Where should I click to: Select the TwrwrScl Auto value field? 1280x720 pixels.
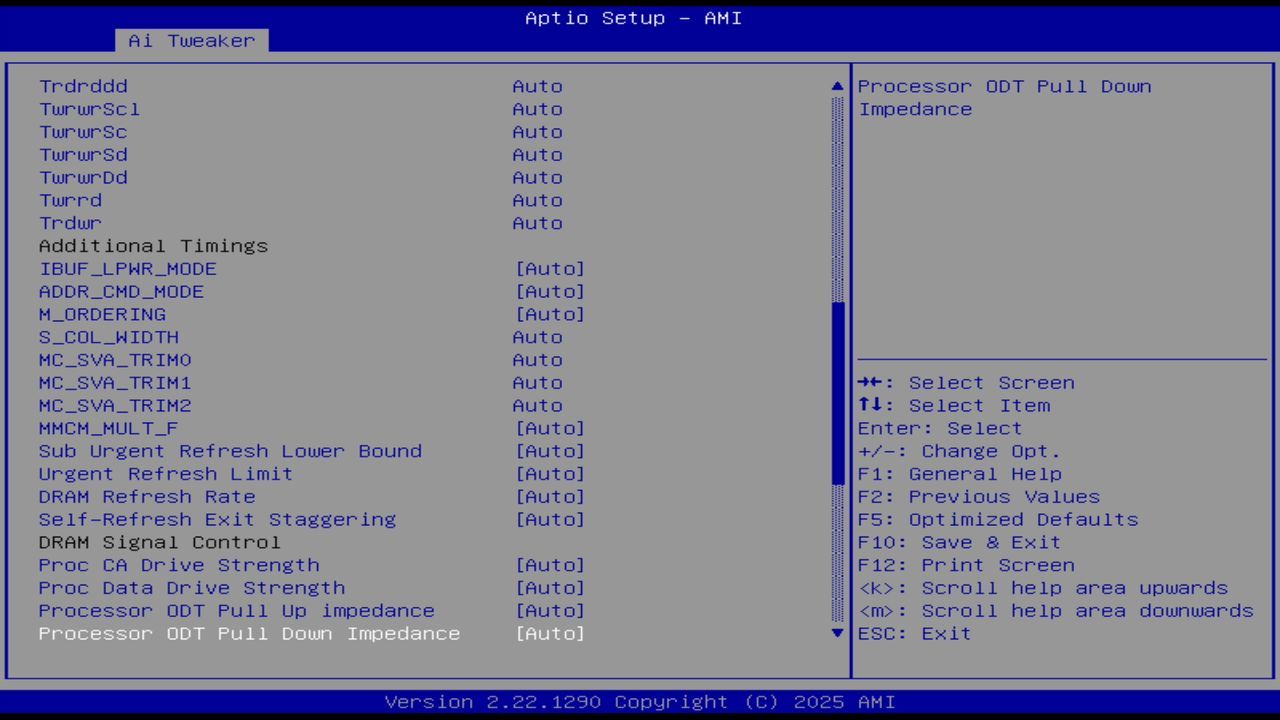pyautogui.click(x=538, y=110)
